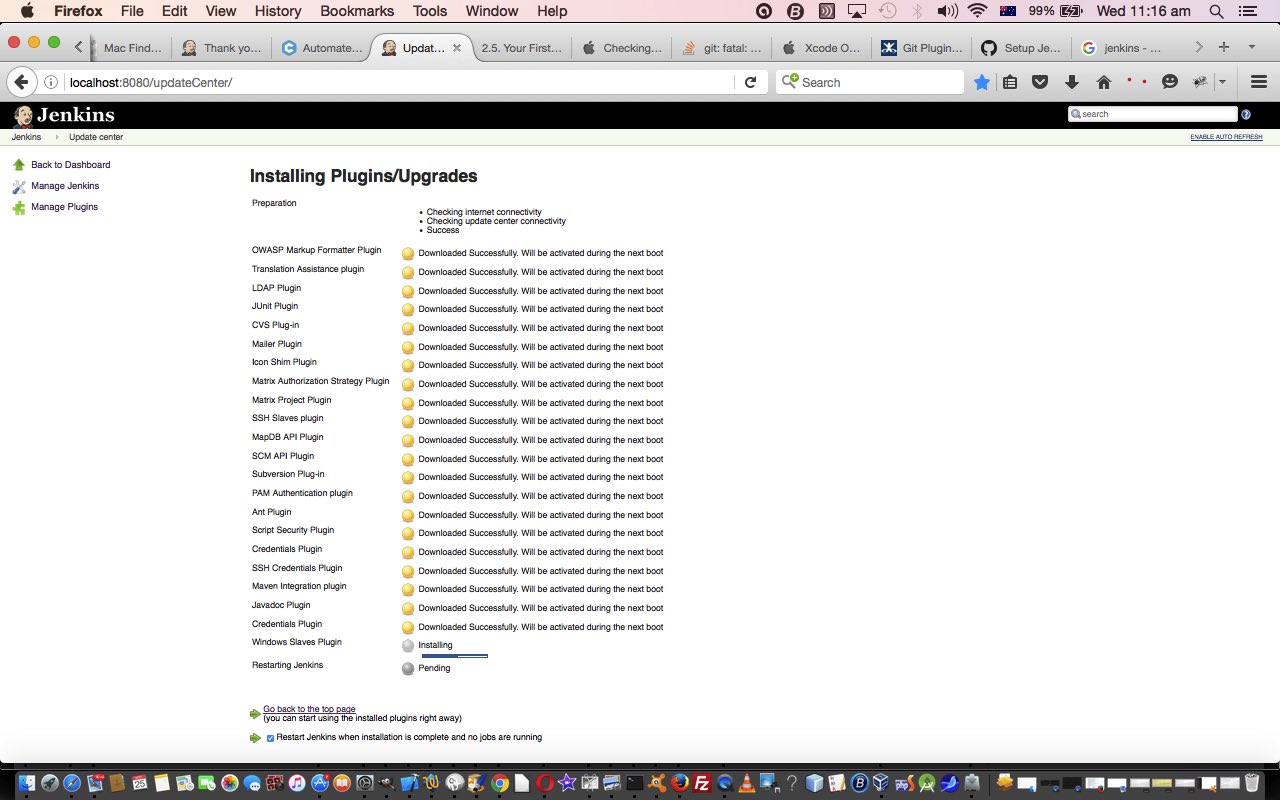
Task: Click the Windows Slaves Plugin install progress bar
Action: click(x=454, y=656)
